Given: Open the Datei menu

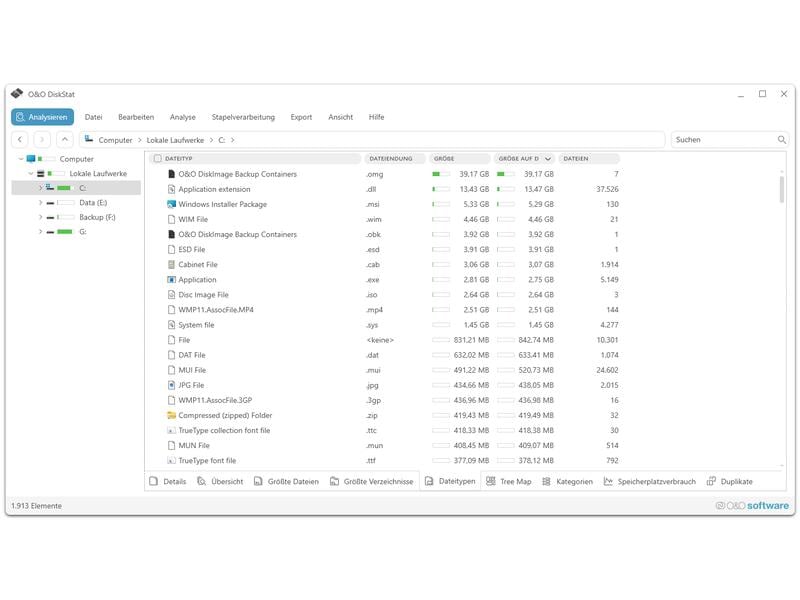Looking at the screenshot, I should tap(93, 117).
